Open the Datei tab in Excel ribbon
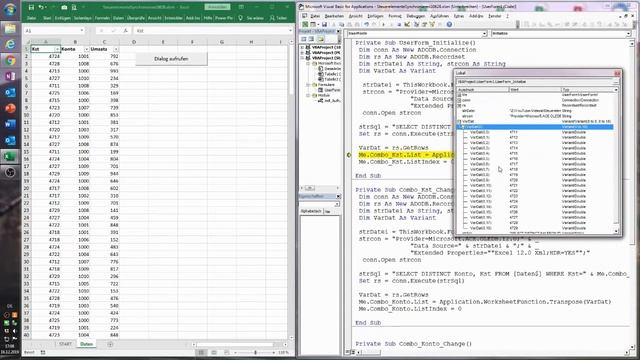The image size is (640, 360). [31, 18]
